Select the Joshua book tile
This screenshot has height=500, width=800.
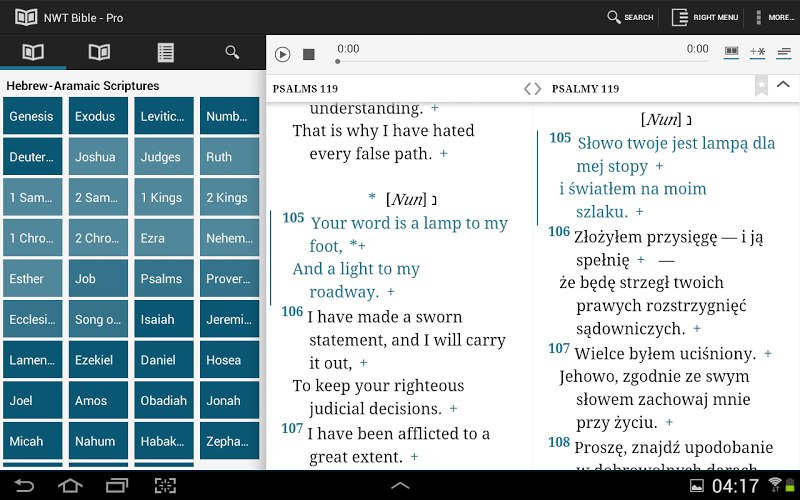(x=98, y=157)
